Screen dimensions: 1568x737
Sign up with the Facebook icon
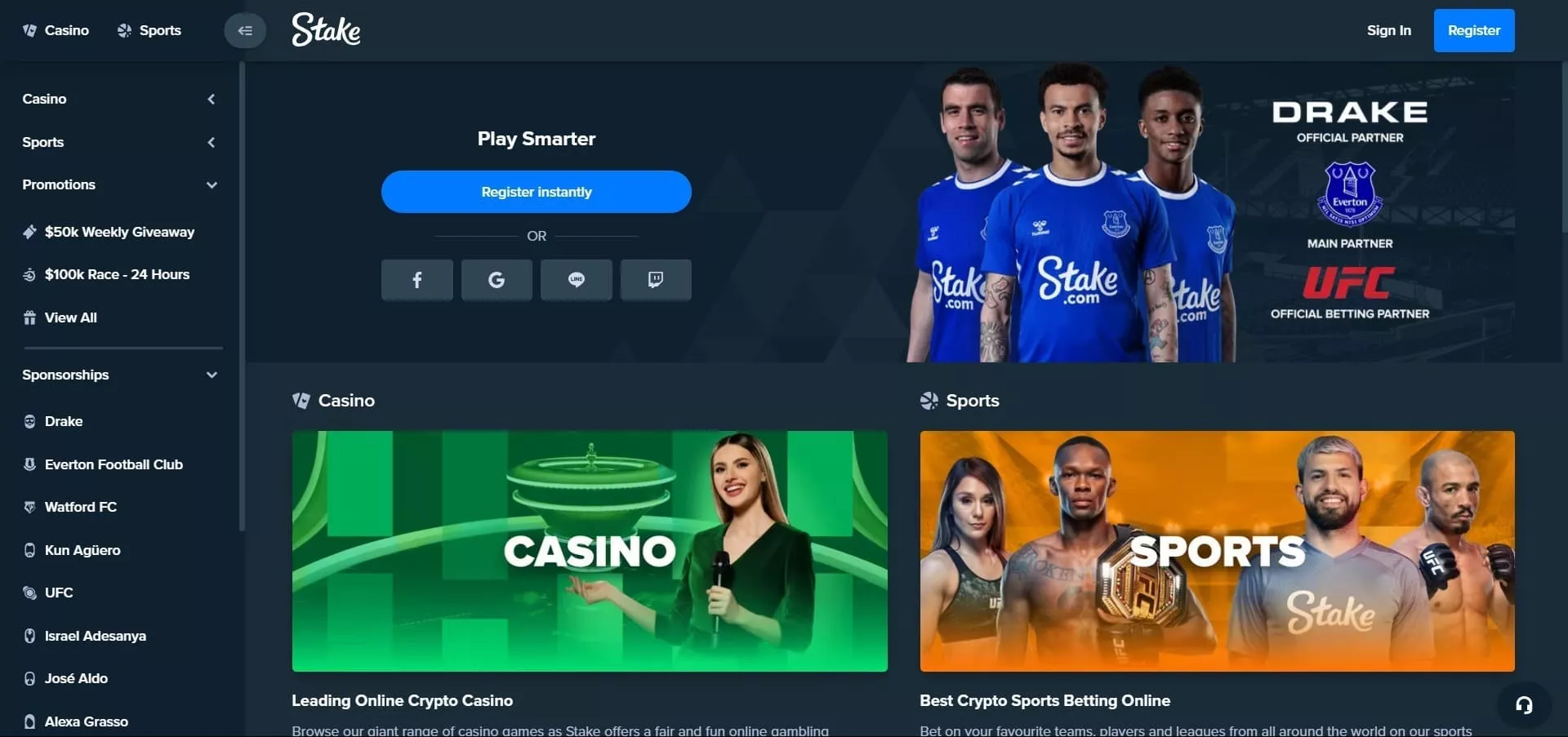point(416,280)
